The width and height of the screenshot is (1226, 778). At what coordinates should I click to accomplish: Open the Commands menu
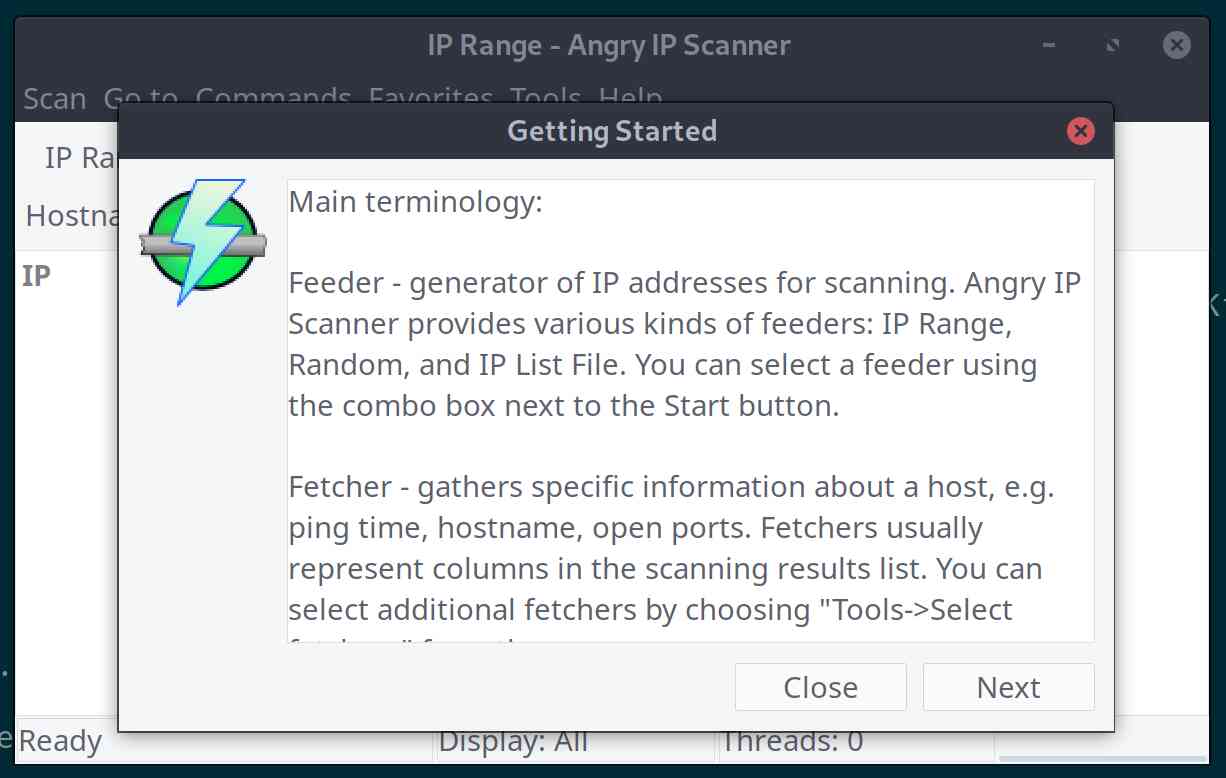pos(273,98)
